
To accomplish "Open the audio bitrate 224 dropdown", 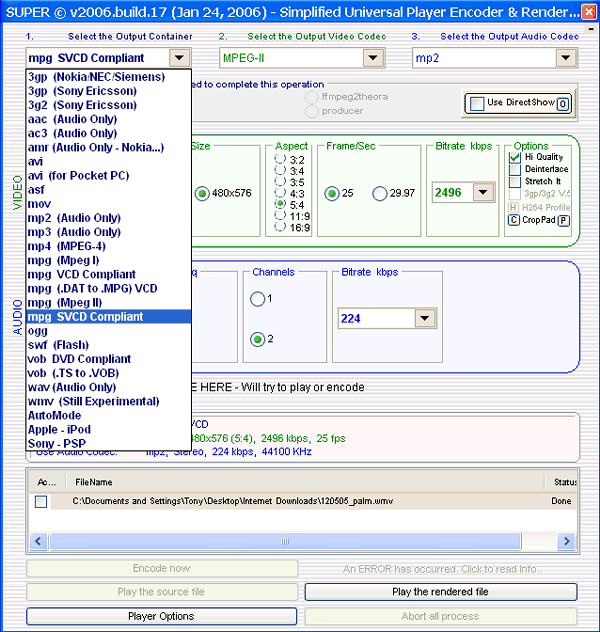I will tap(424, 318).
